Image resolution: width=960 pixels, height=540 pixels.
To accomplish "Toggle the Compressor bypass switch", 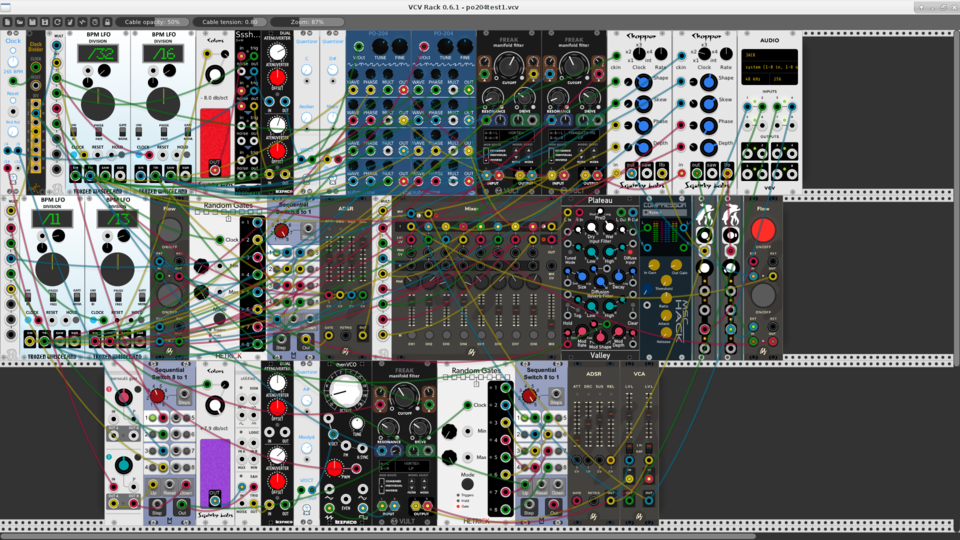I will [647, 212].
